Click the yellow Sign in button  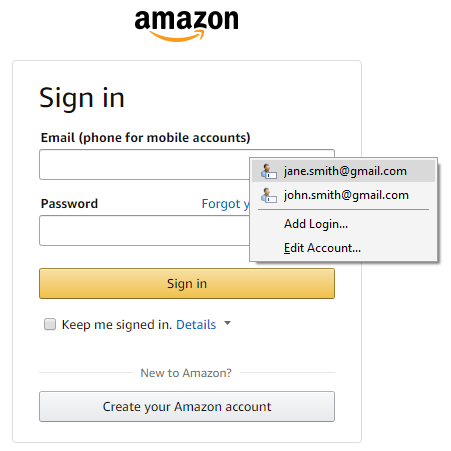[187, 284]
